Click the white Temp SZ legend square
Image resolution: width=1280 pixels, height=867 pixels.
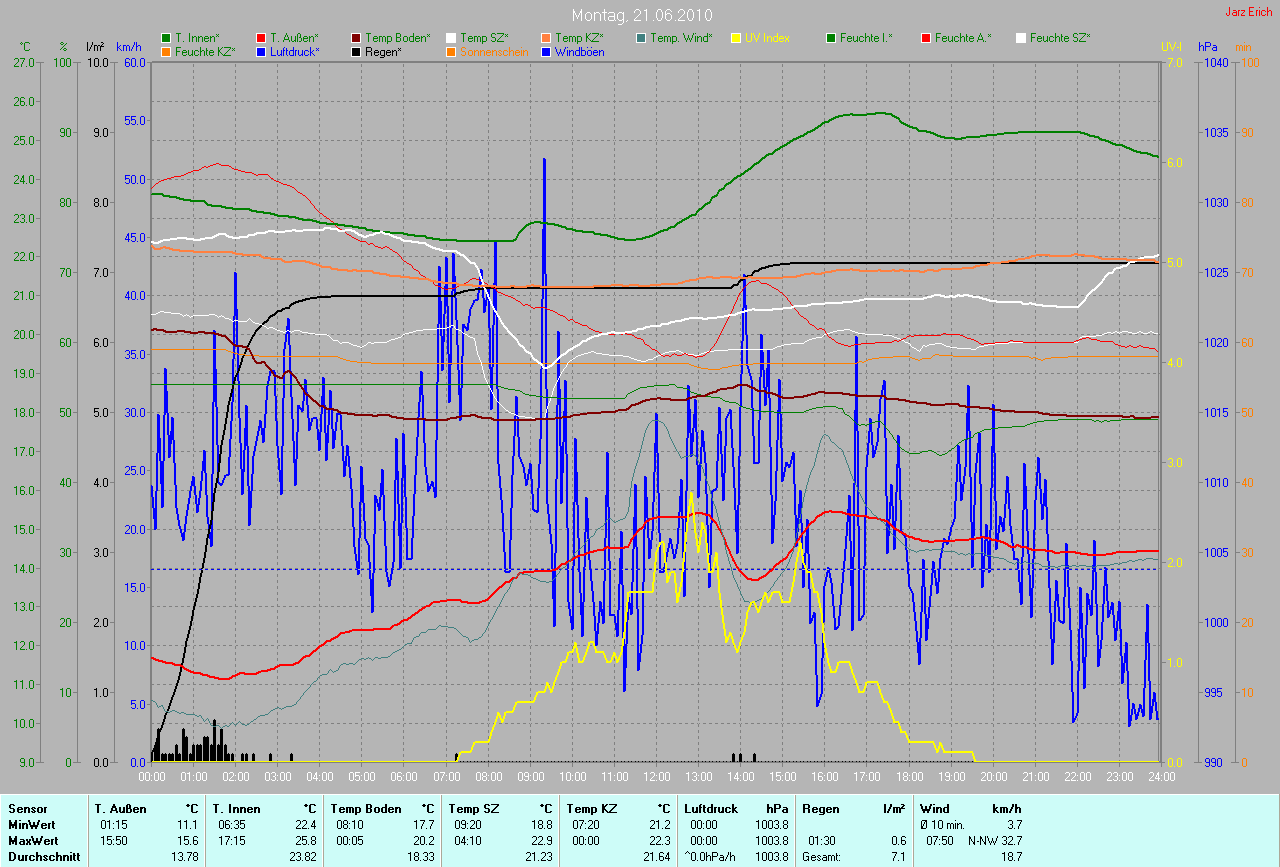[x=451, y=38]
